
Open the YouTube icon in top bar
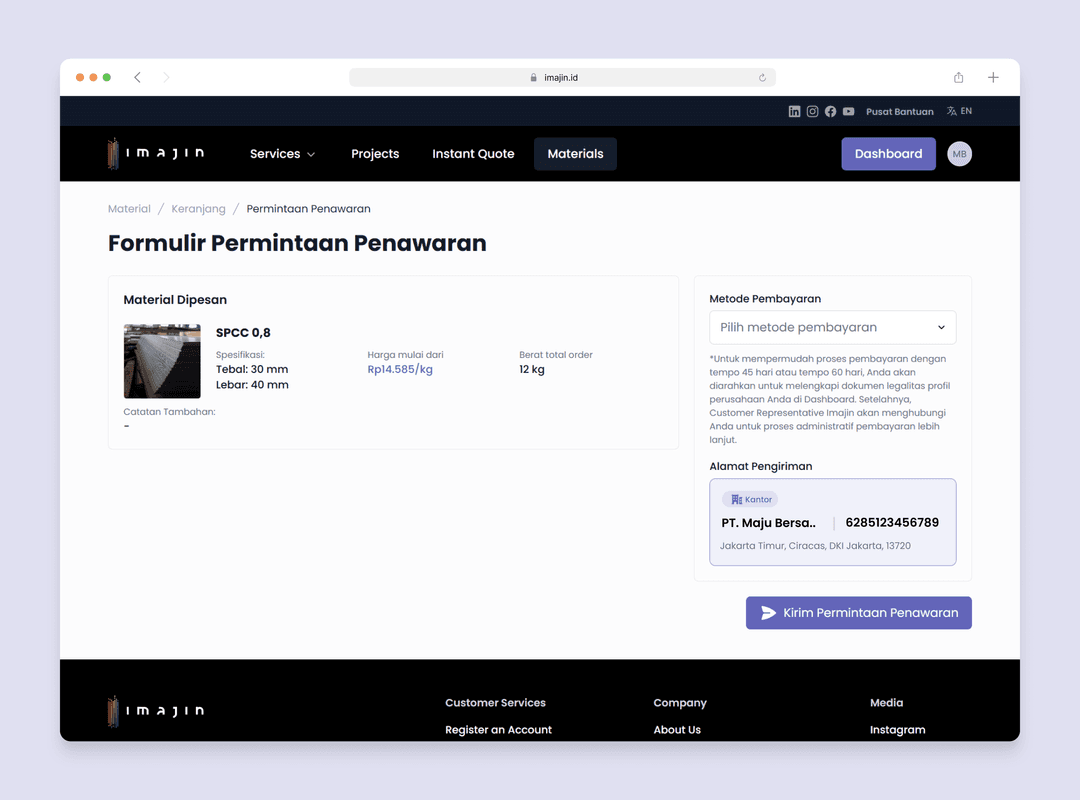(848, 112)
